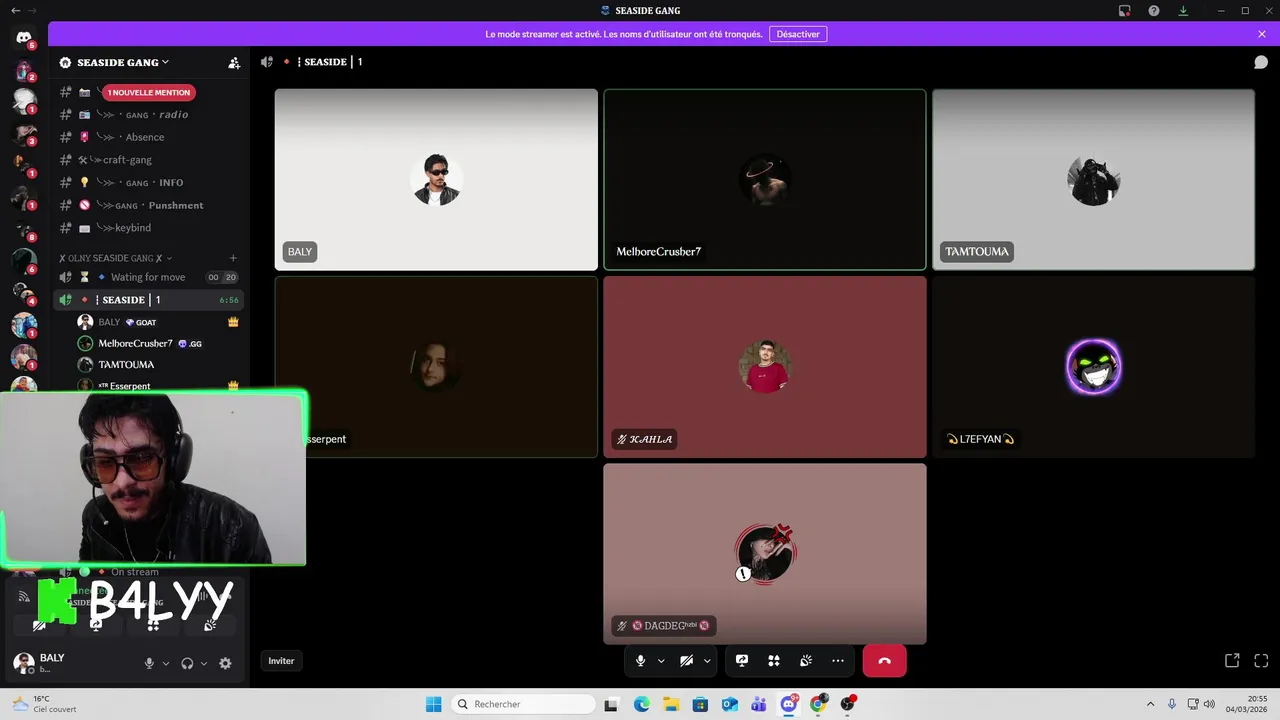The image size is (1280, 720).
Task: Open microphone device options arrow in call bar
Action: pyautogui.click(x=661, y=661)
